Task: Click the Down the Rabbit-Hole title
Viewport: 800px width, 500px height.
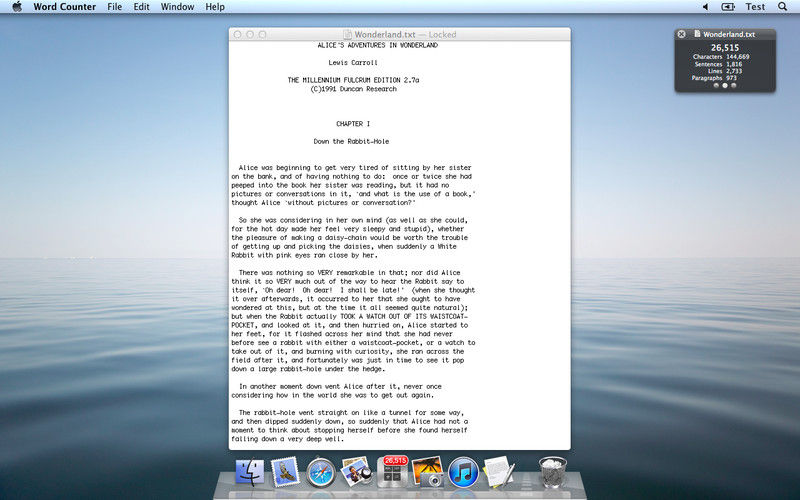Action: pos(351,141)
